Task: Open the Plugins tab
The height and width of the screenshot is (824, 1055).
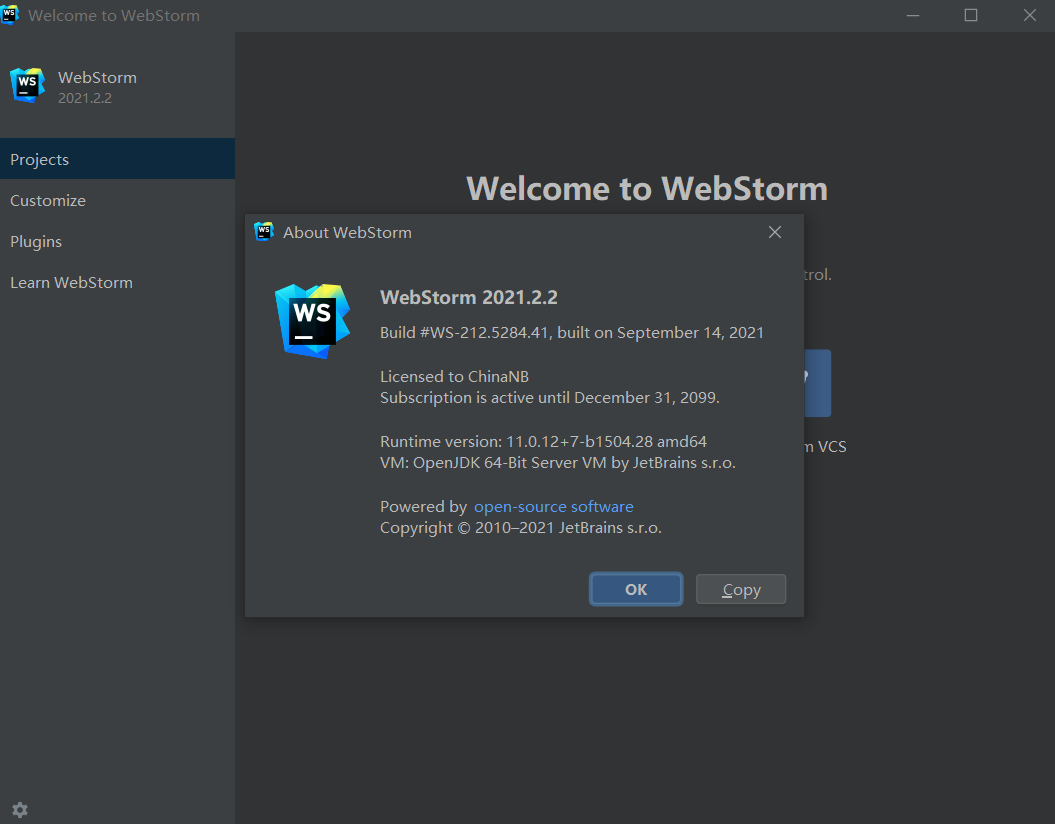Action: point(117,241)
